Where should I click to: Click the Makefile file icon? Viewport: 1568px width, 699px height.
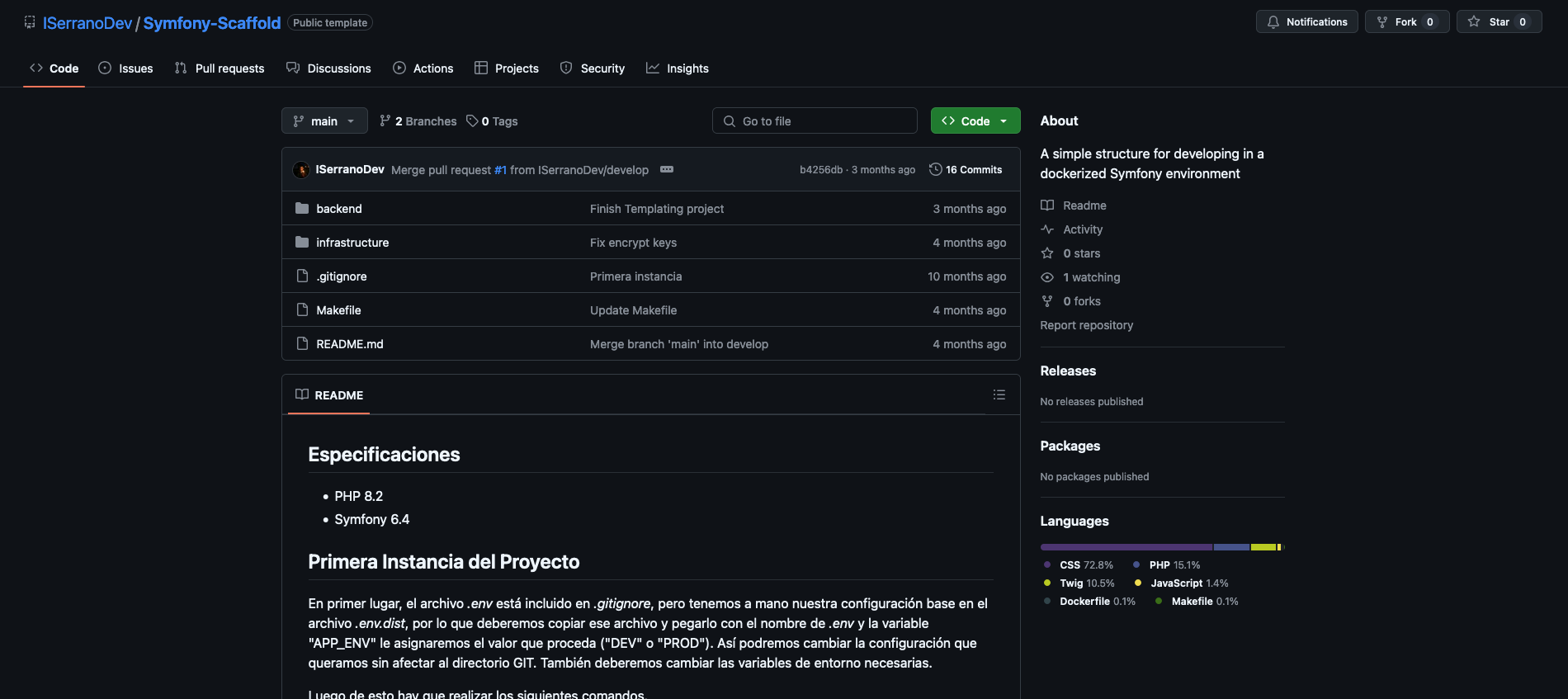(x=302, y=309)
